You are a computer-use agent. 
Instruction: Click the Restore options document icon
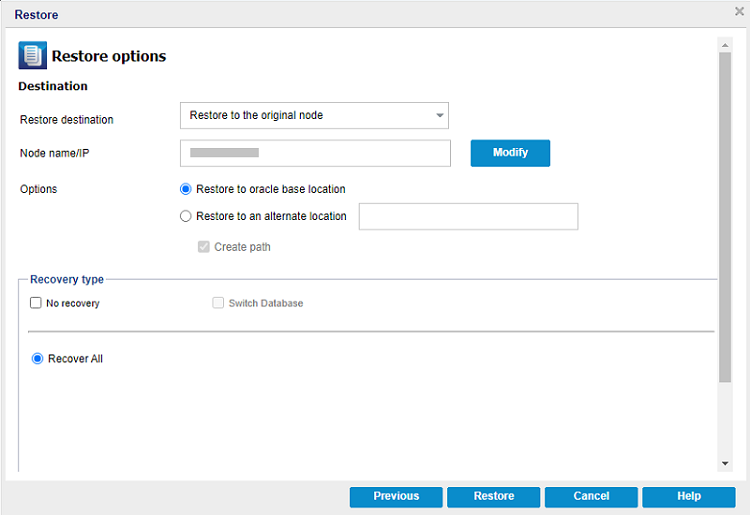pyautogui.click(x=33, y=56)
